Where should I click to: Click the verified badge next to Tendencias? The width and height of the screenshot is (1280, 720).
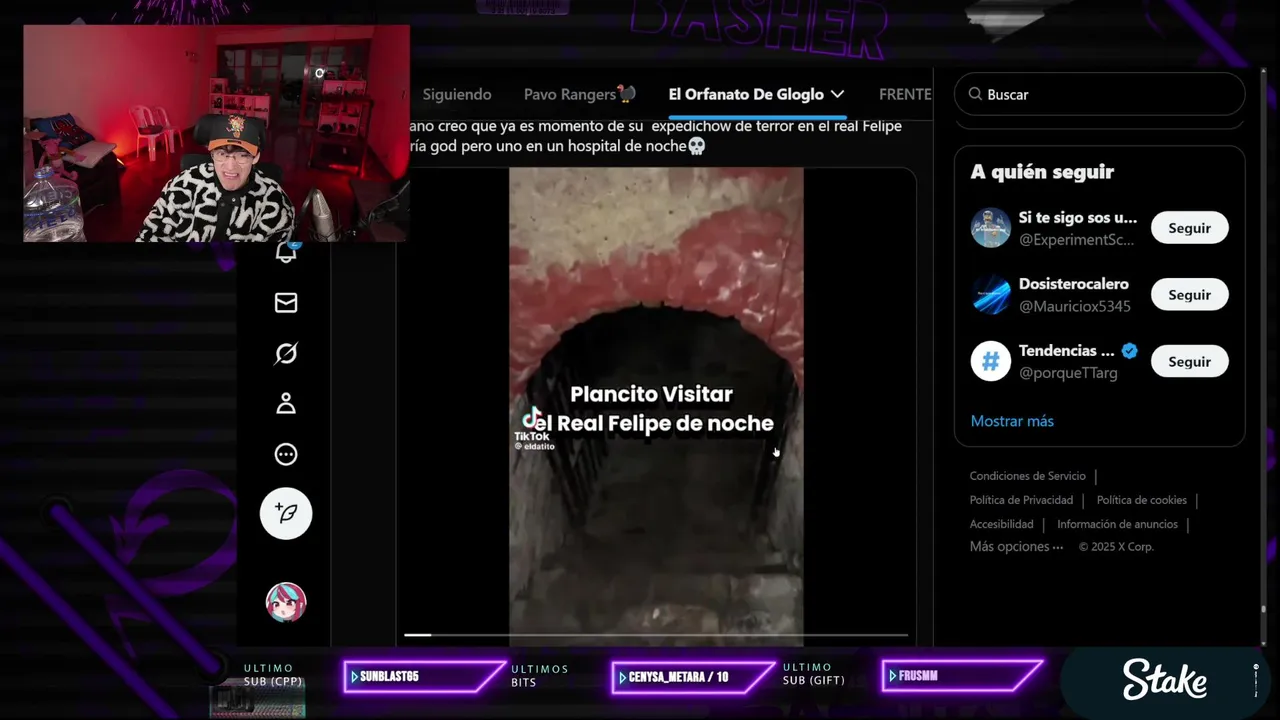click(x=1130, y=351)
